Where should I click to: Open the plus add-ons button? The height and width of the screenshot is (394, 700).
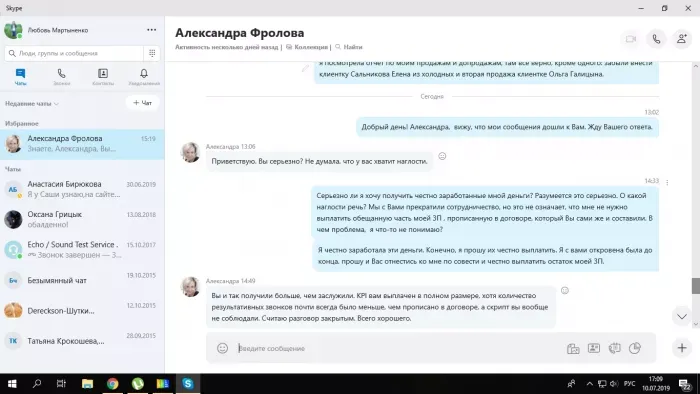point(682,348)
